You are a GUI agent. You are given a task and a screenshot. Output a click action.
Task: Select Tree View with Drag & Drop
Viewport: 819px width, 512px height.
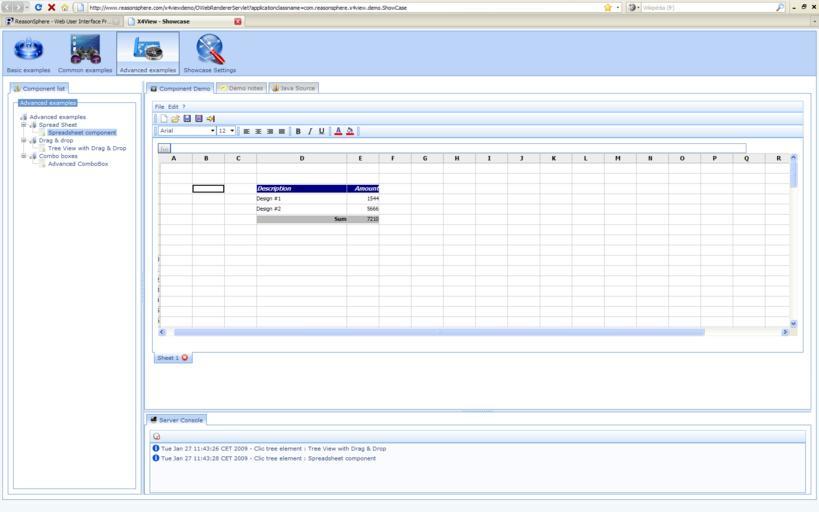87,148
